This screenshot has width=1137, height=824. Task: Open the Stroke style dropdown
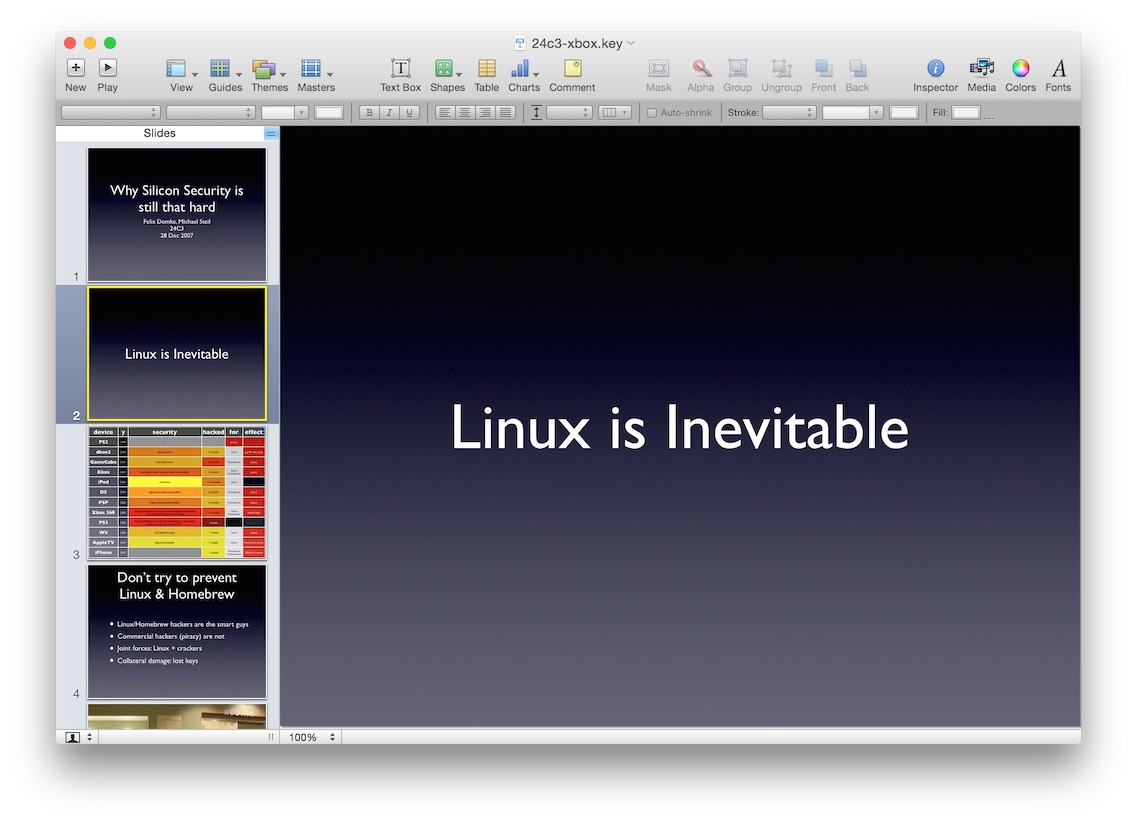click(789, 113)
